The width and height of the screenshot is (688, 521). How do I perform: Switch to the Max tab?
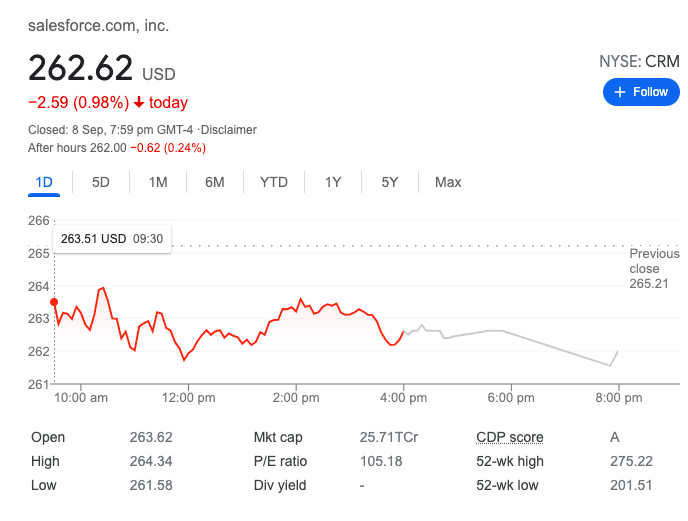pos(448,182)
